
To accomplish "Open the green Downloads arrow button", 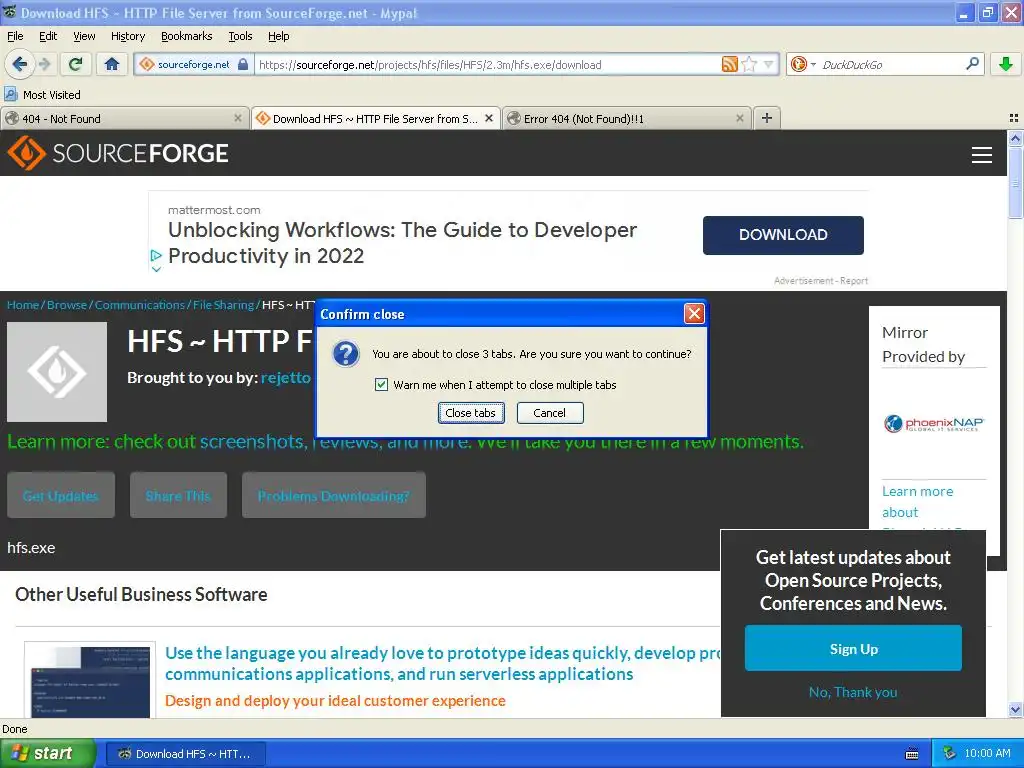I will 1006,64.
